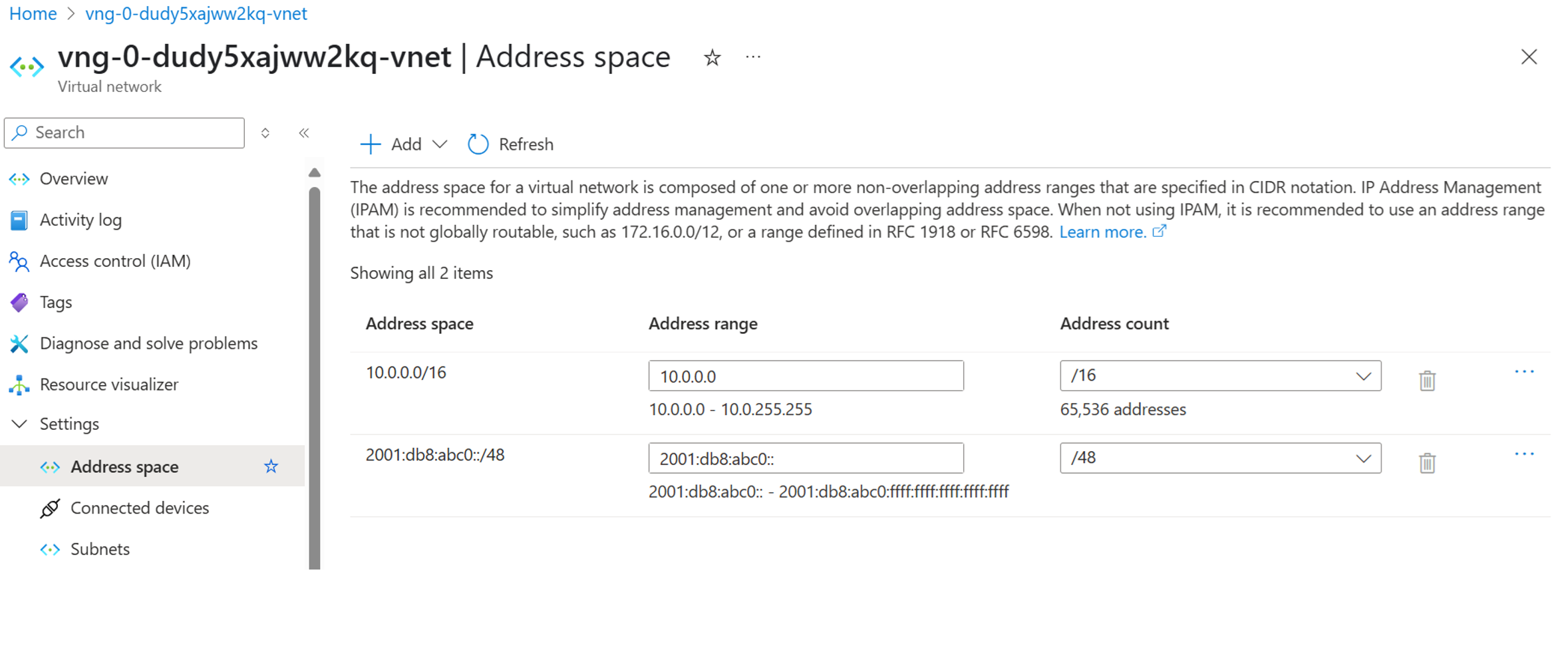This screenshot has height=664, width=1568.
Task: Open more options for the IPv6 row
Action: point(1523,454)
